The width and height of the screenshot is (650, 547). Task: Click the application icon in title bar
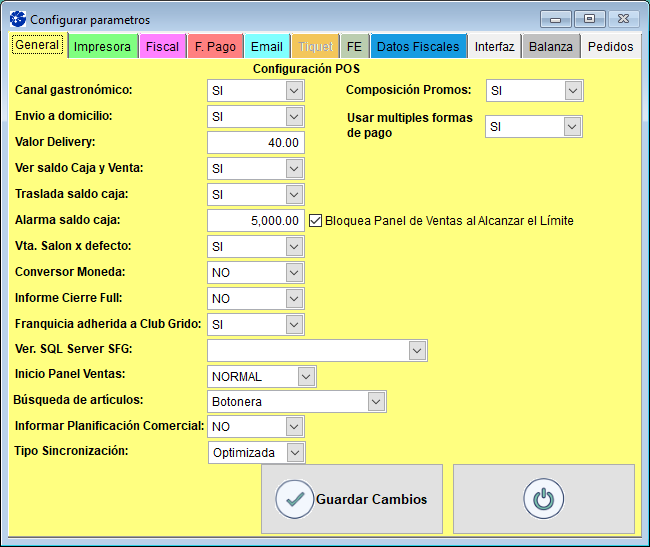(17, 19)
